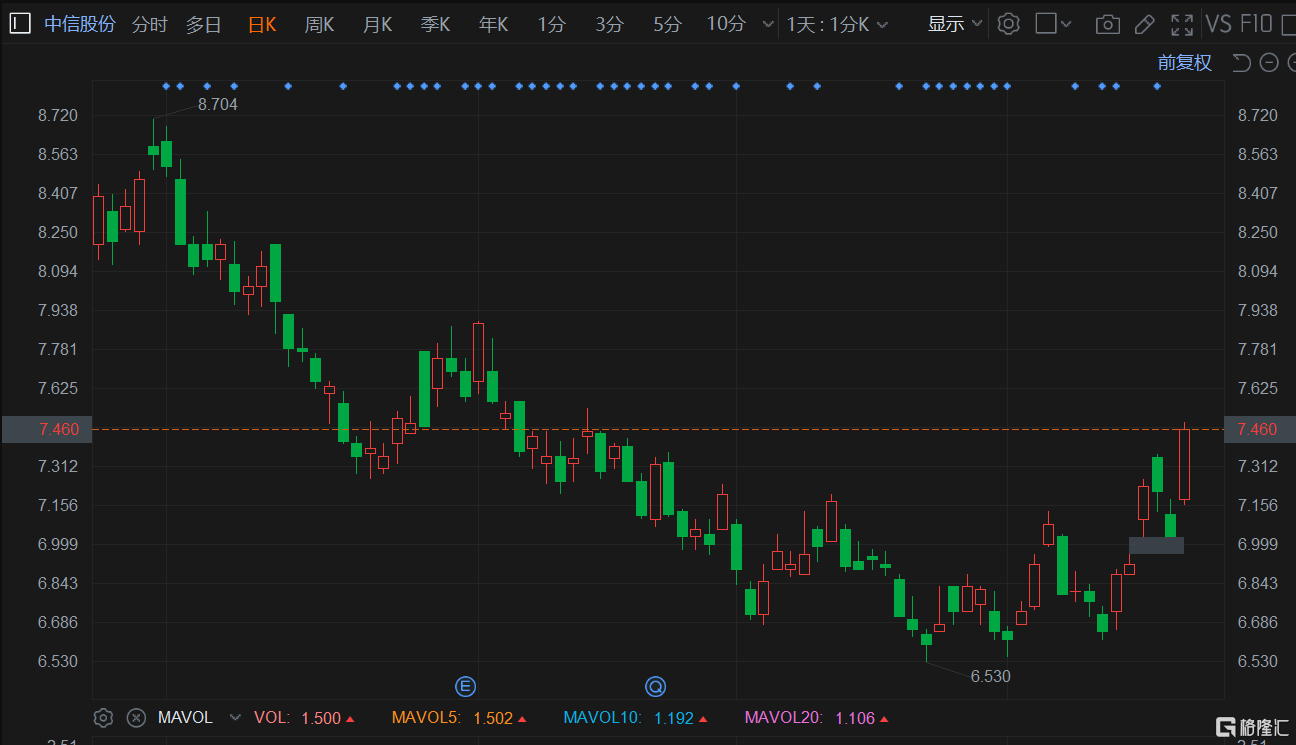The width and height of the screenshot is (1296, 745).
Task: Expand MAVOL indicator selector arrow
Action: [235, 718]
